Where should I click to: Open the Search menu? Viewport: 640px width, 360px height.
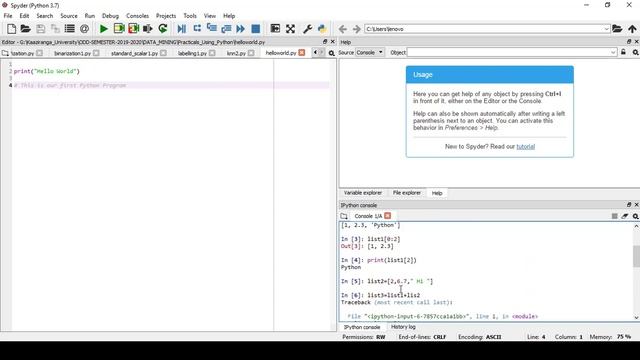(44, 16)
